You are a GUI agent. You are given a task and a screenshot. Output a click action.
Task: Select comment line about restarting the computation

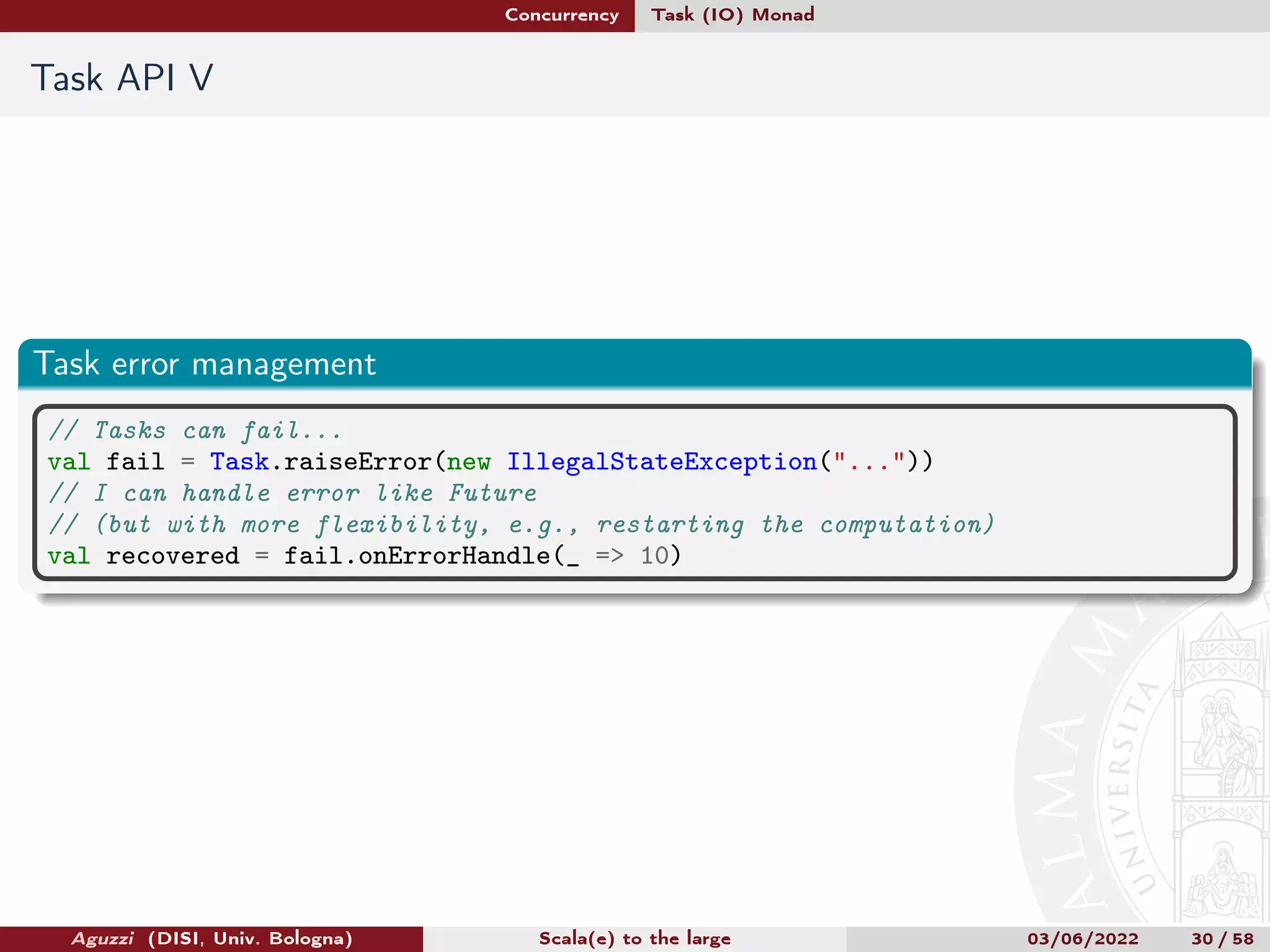point(521,525)
